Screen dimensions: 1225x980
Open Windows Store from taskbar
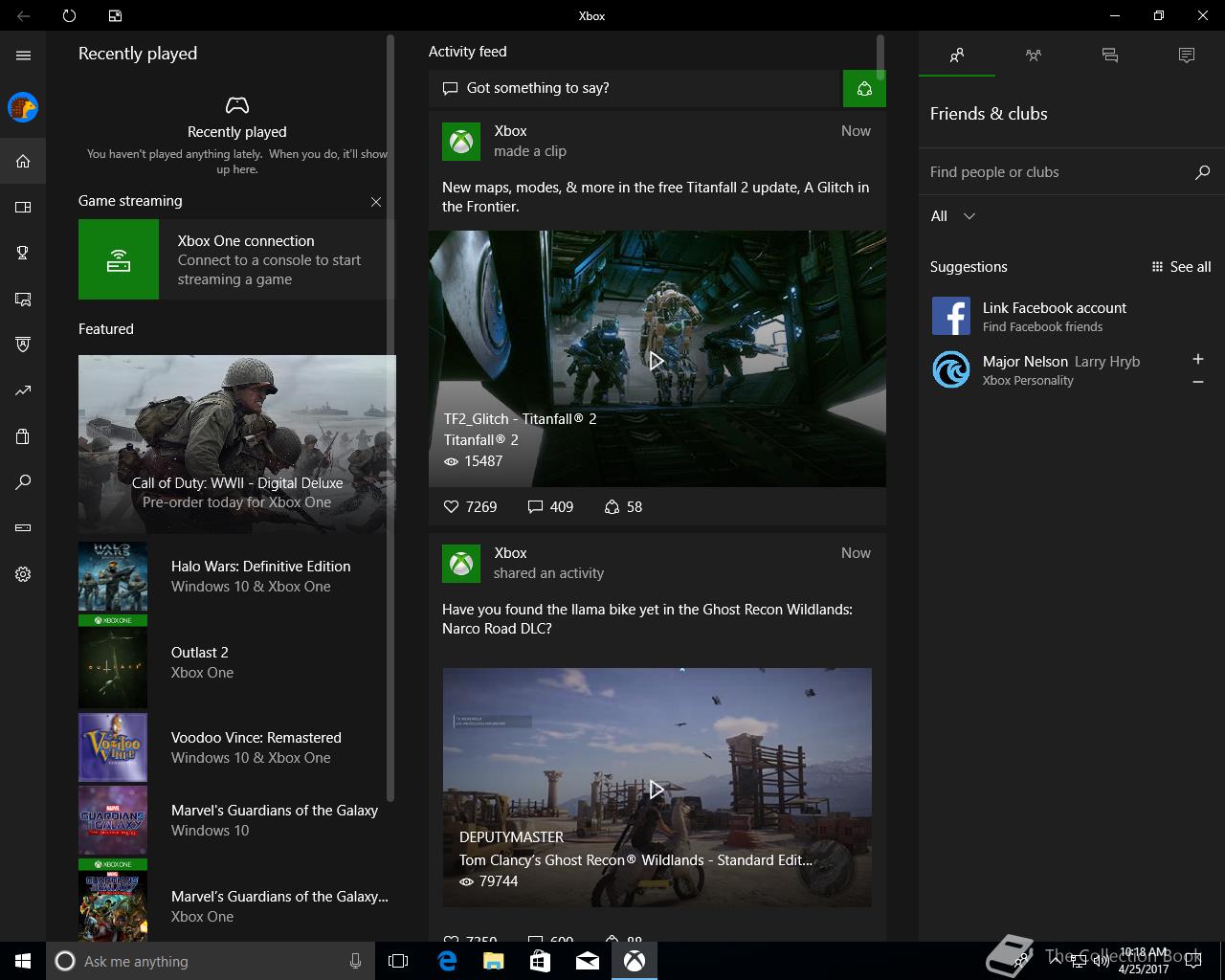(x=540, y=961)
